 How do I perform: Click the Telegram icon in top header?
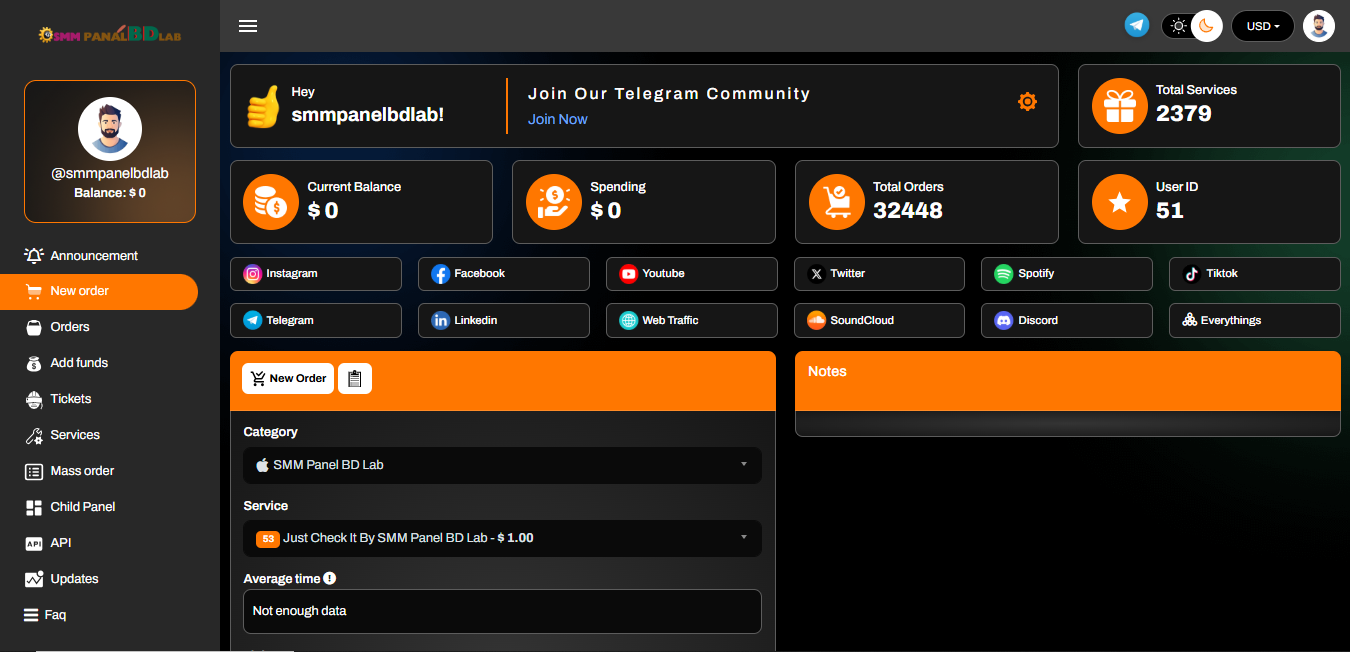[1137, 25]
